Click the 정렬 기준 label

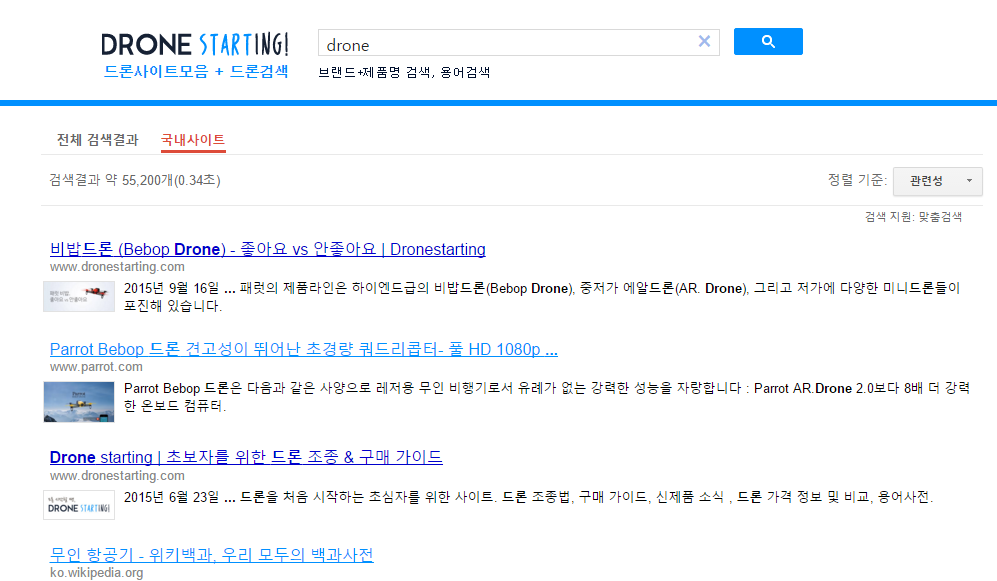(x=857, y=181)
